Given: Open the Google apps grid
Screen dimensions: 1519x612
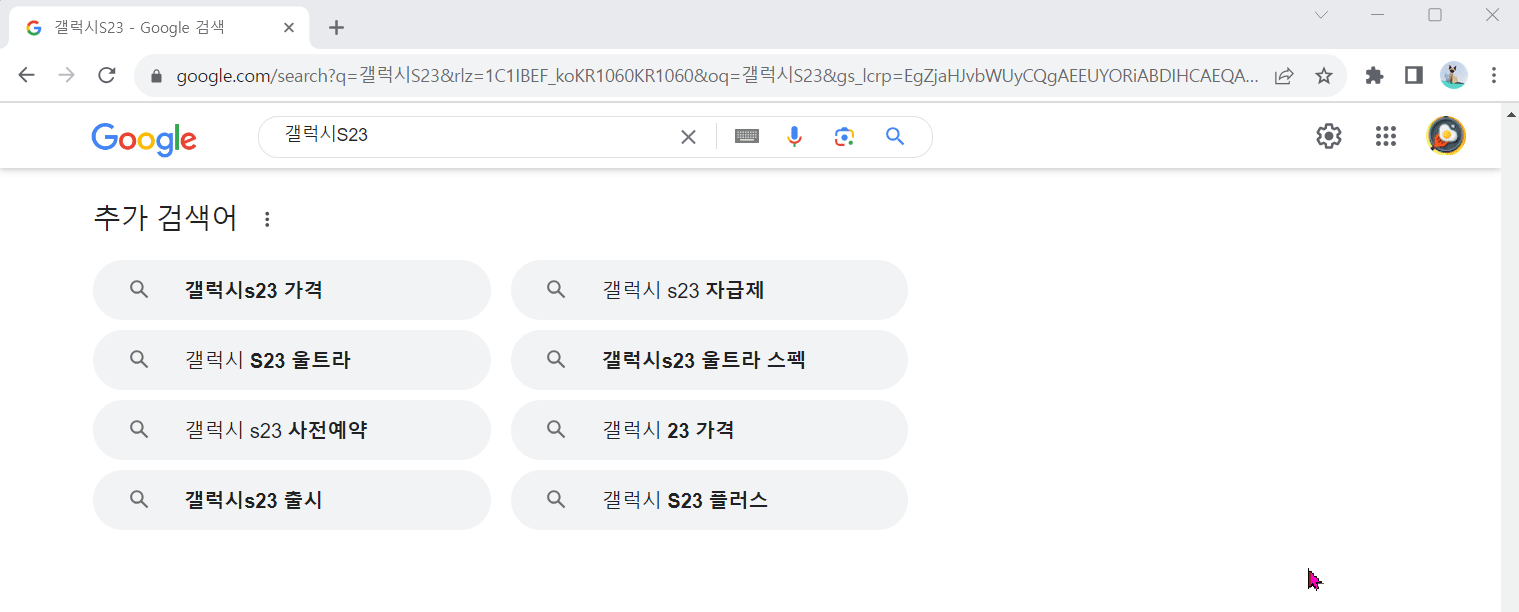Looking at the screenshot, I should (x=1385, y=136).
